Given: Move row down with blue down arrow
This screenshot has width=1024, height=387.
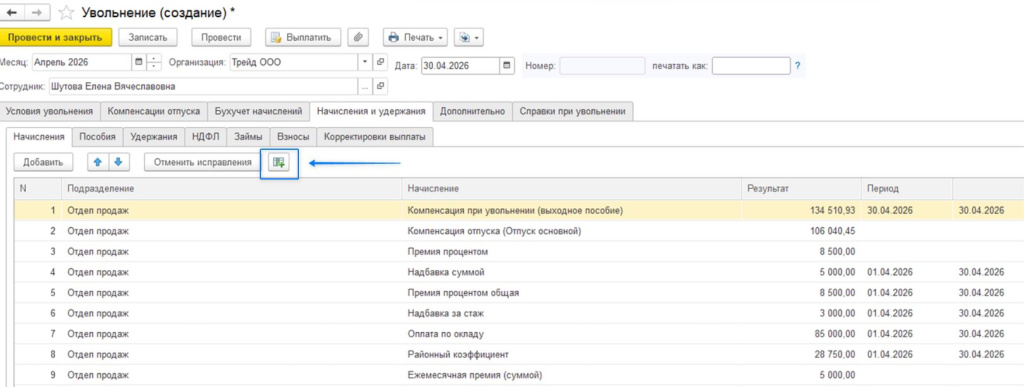Looking at the screenshot, I should coord(118,162).
